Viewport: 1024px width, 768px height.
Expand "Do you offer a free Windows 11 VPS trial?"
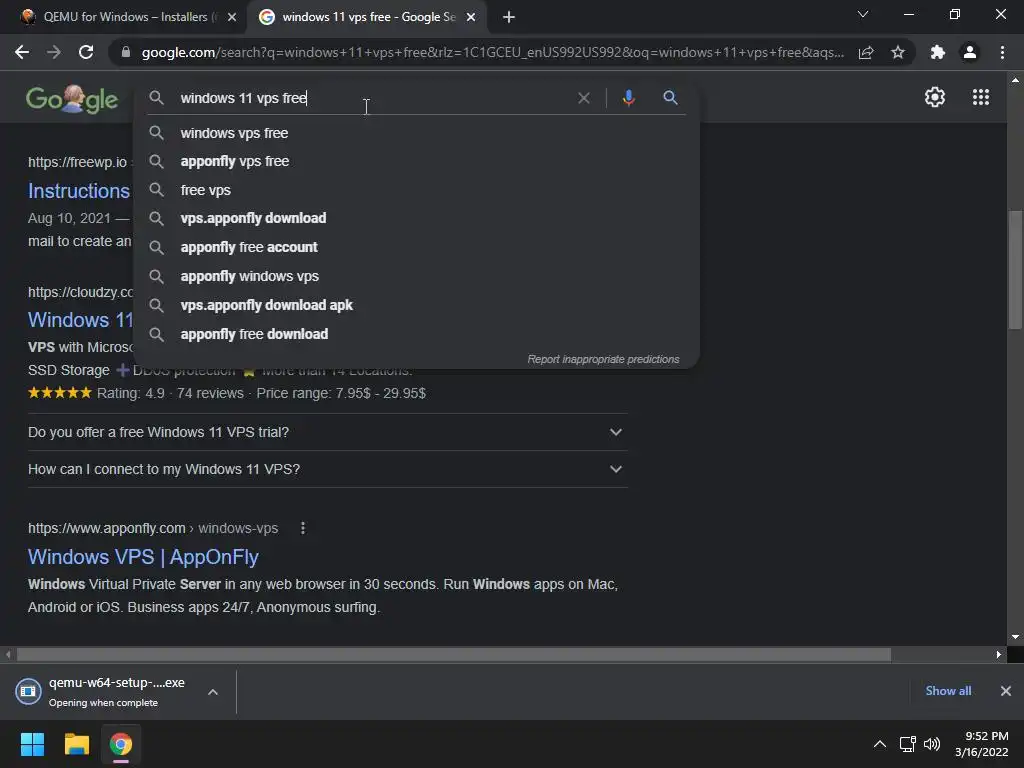pyautogui.click(x=327, y=432)
